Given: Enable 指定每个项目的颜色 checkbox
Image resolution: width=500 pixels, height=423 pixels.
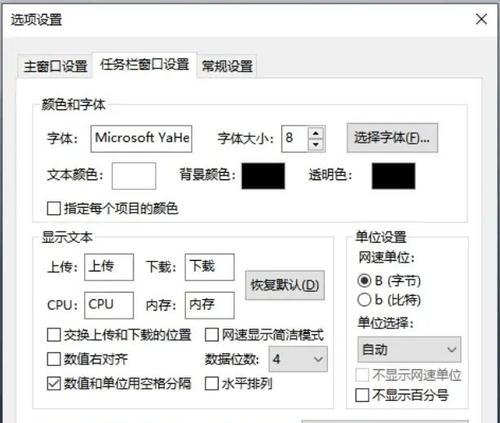Looking at the screenshot, I should (54, 209).
